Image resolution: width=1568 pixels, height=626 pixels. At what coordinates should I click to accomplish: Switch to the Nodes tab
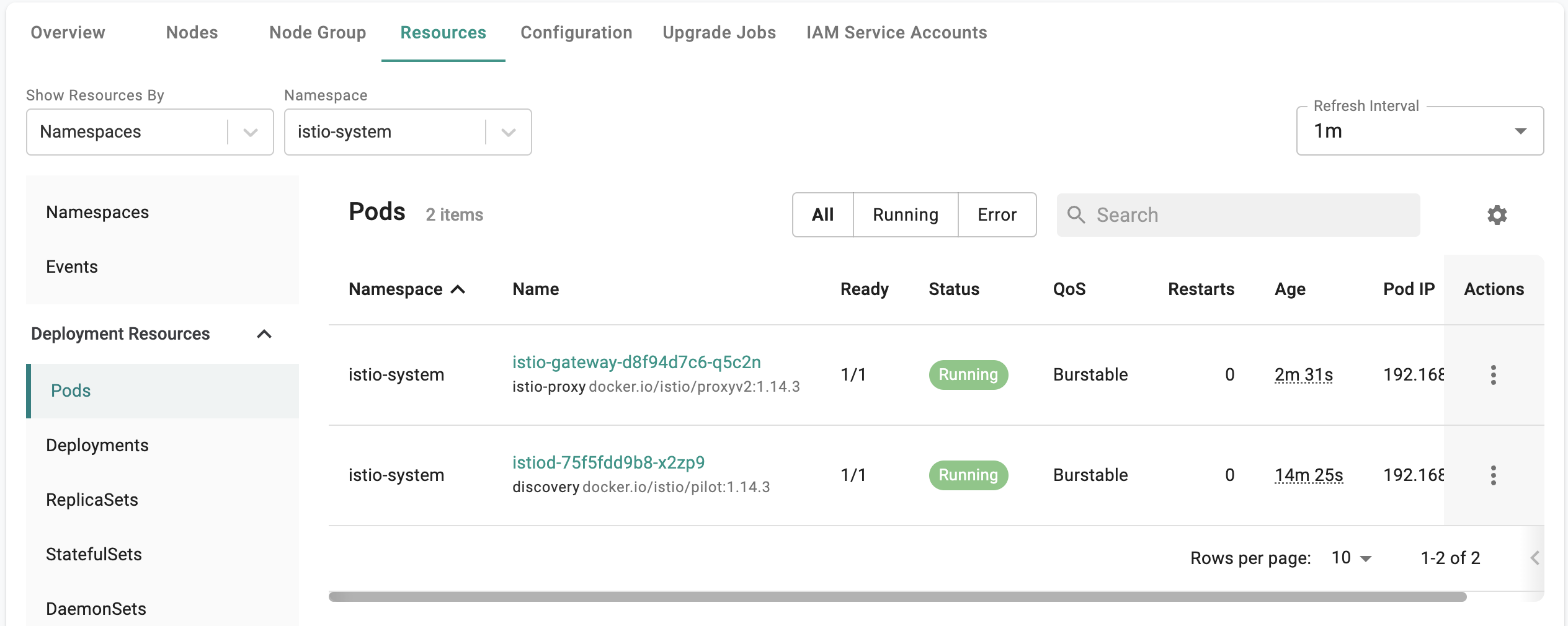pyautogui.click(x=192, y=32)
